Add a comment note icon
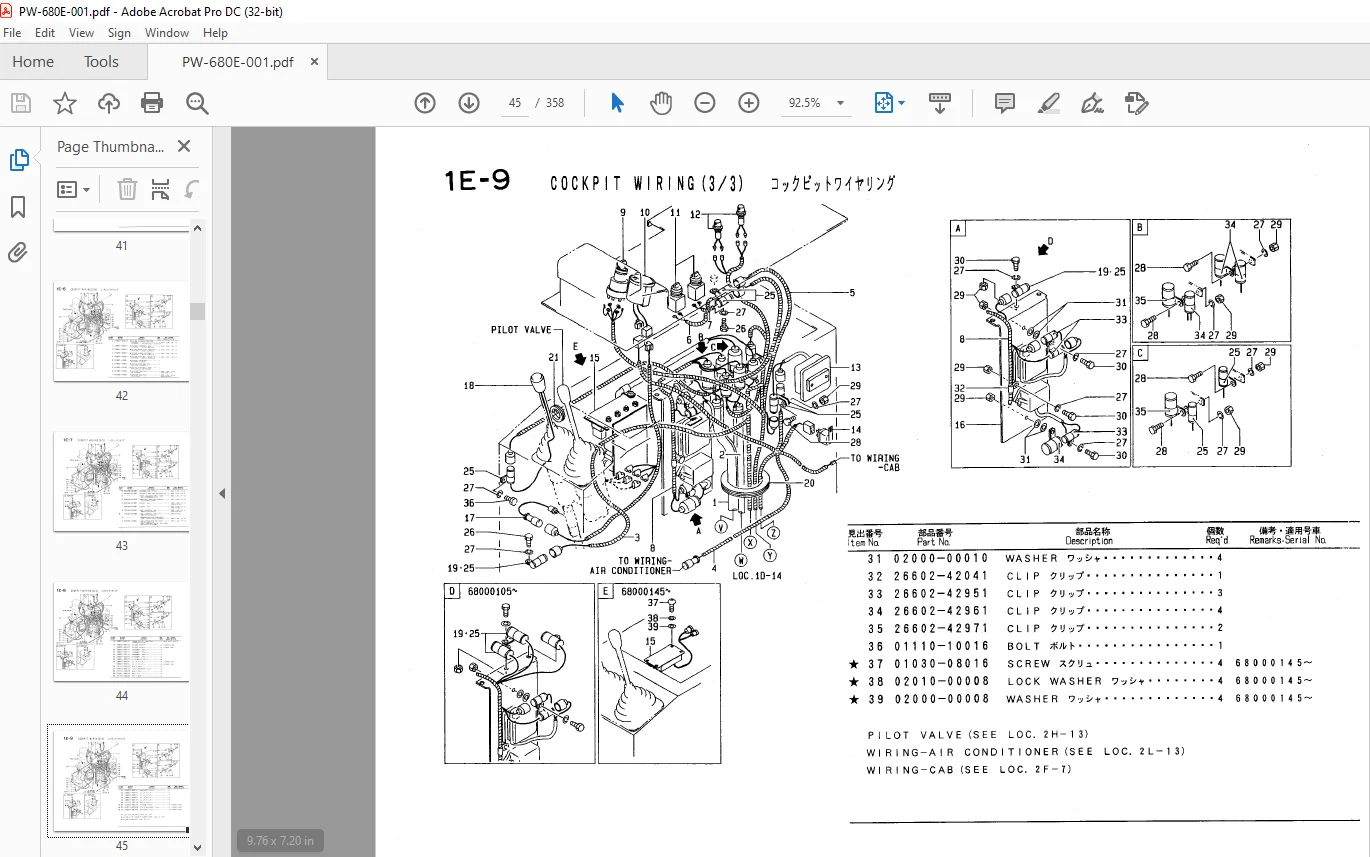This screenshot has height=857, width=1370. pyautogui.click(x=1005, y=103)
